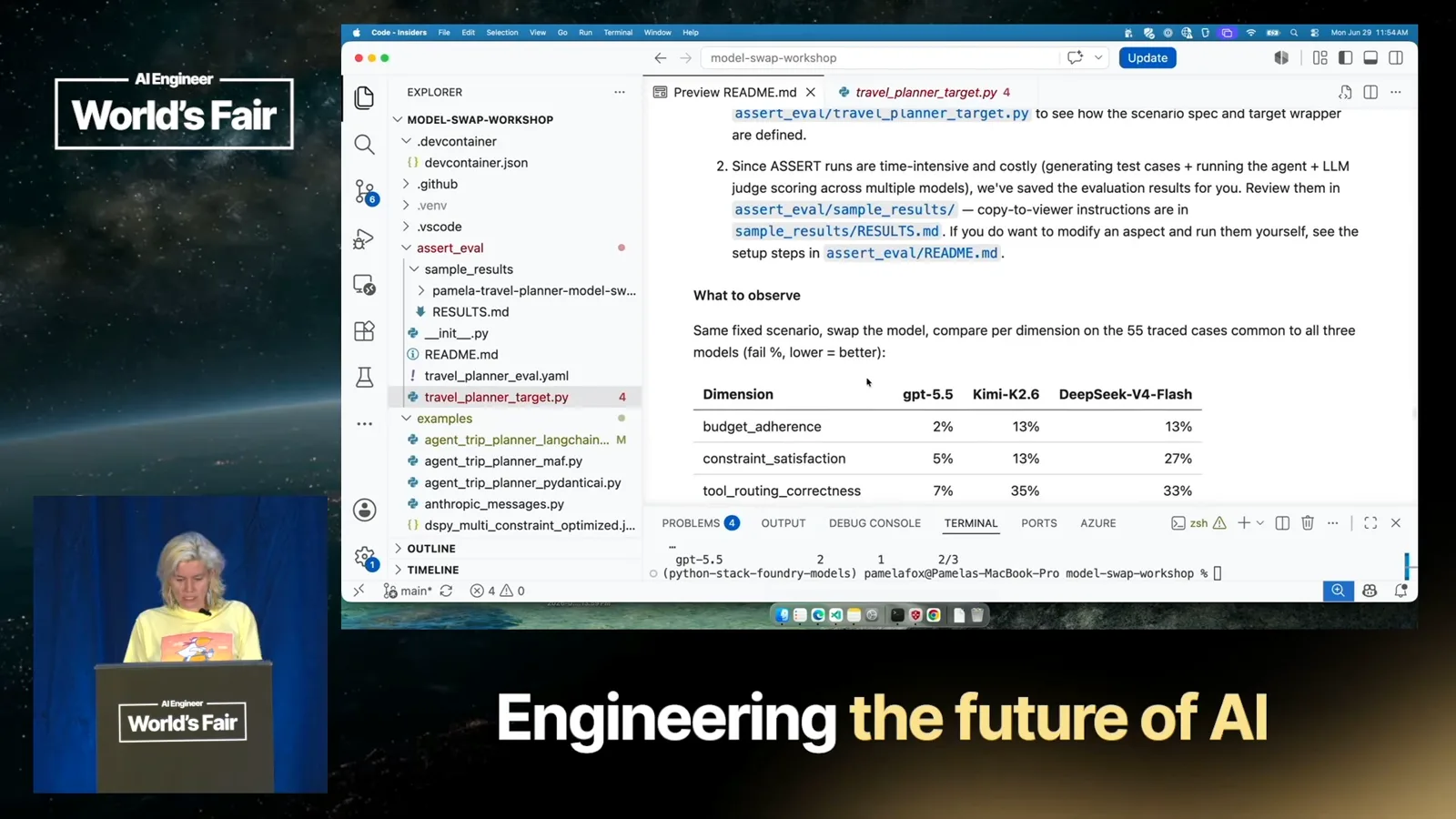
Task: Split the editor to the right
Action: tap(1370, 92)
